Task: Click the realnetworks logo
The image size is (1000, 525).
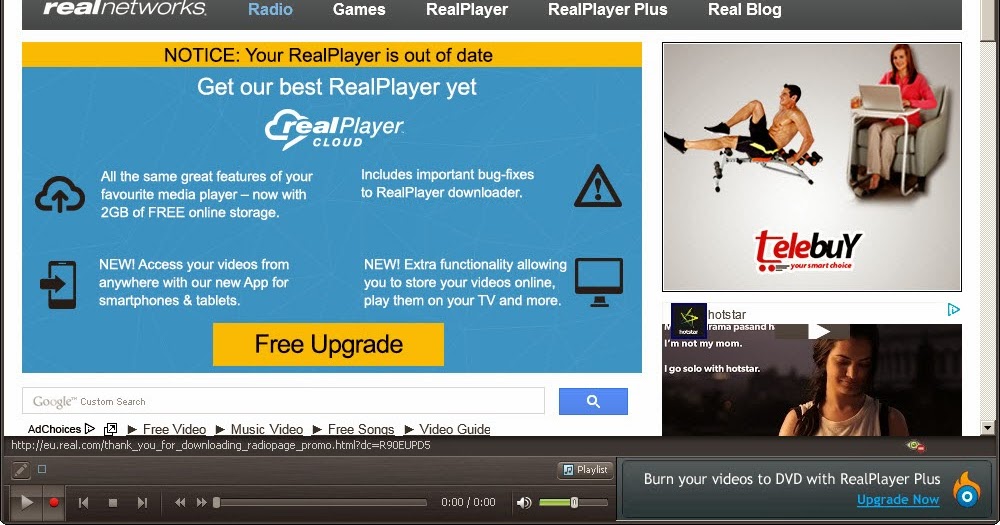Action: [125, 8]
